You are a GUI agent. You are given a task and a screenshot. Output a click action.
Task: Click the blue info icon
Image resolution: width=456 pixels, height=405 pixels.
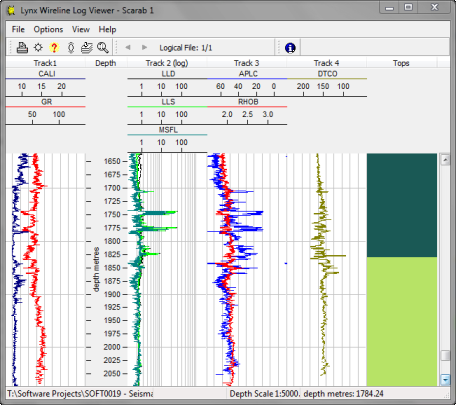pos(290,48)
